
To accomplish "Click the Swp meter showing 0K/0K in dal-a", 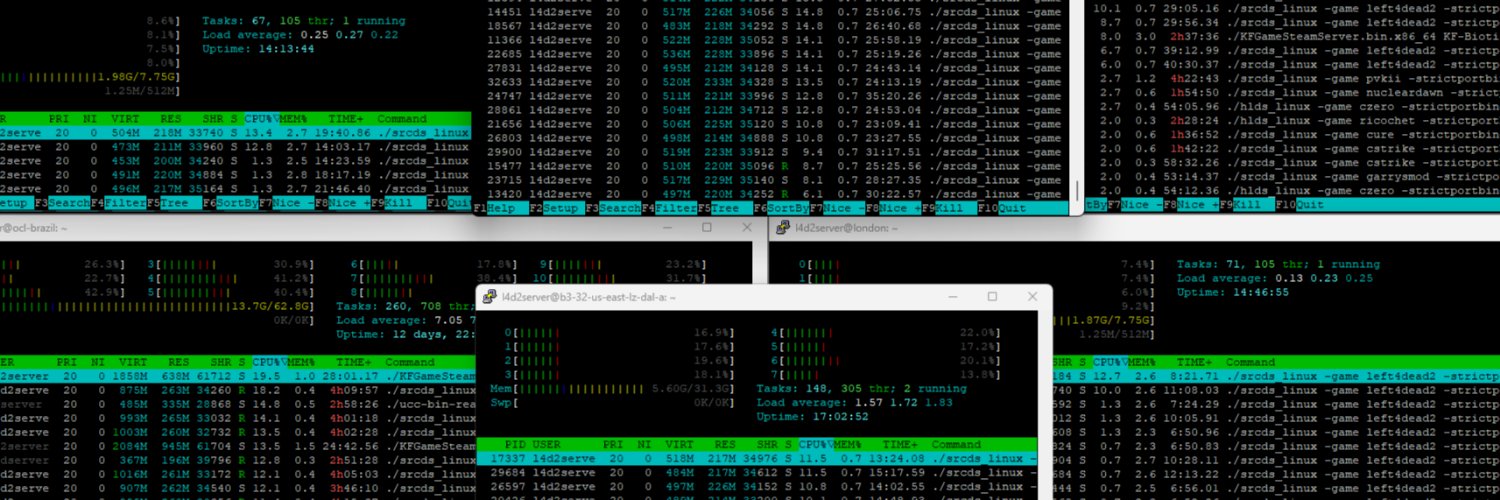I will click(x=611, y=403).
